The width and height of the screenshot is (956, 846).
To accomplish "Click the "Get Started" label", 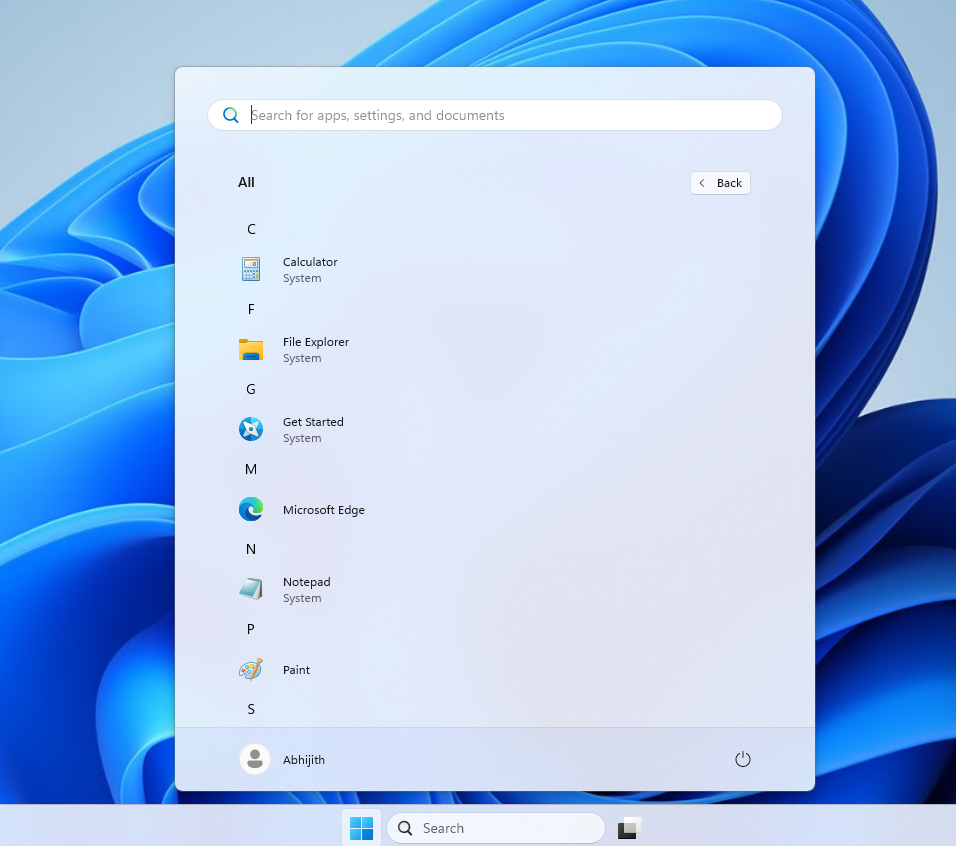I will click(x=313, y=422).
